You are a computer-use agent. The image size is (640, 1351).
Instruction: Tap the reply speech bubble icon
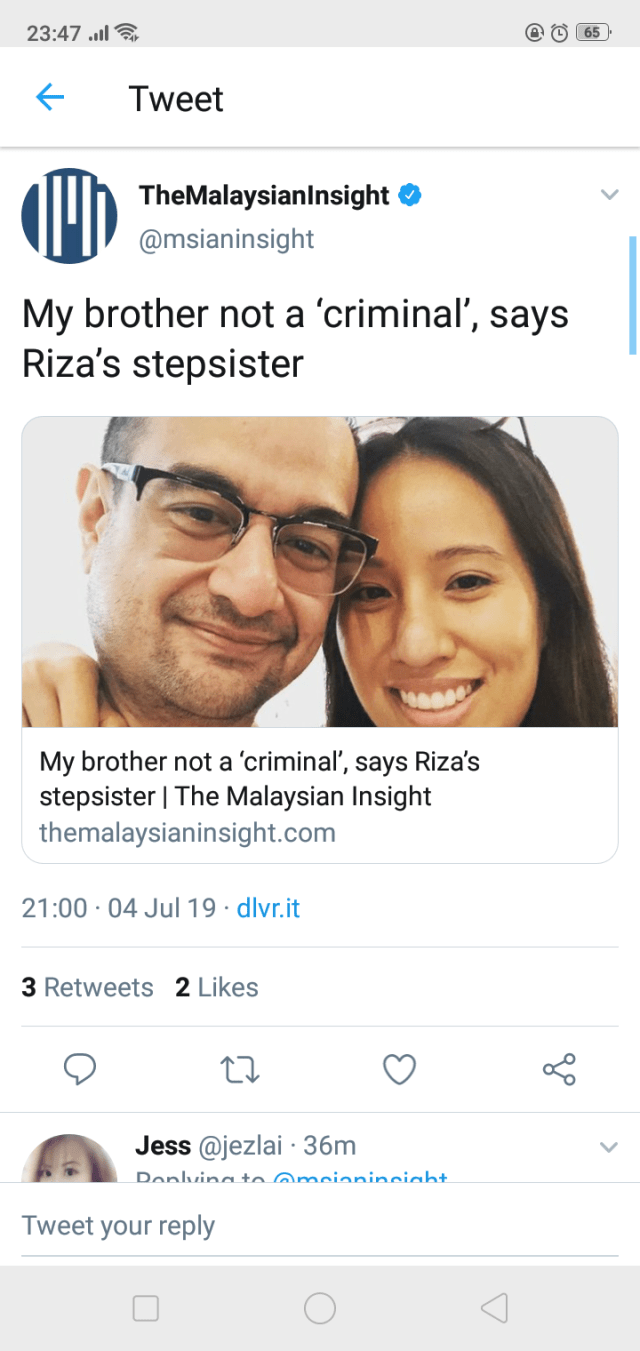tap(80, 1070)
